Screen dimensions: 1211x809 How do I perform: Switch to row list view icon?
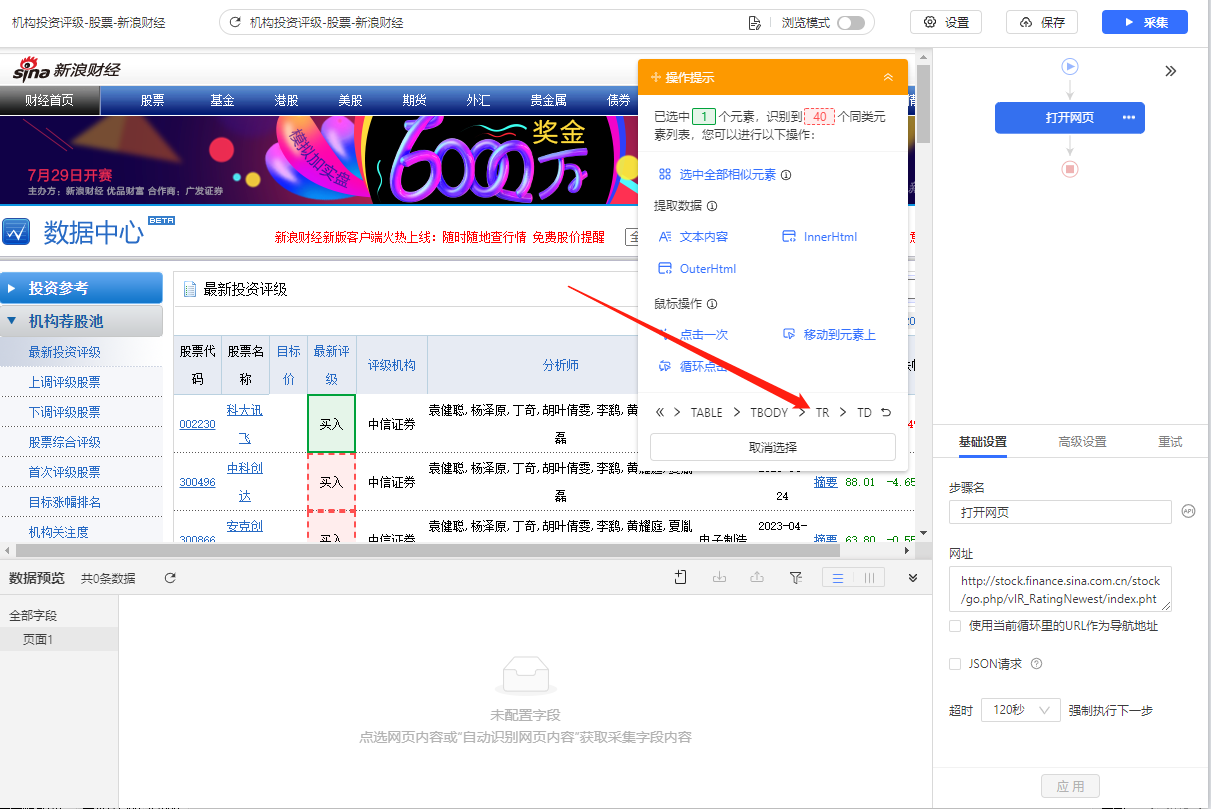click(838, 577)
